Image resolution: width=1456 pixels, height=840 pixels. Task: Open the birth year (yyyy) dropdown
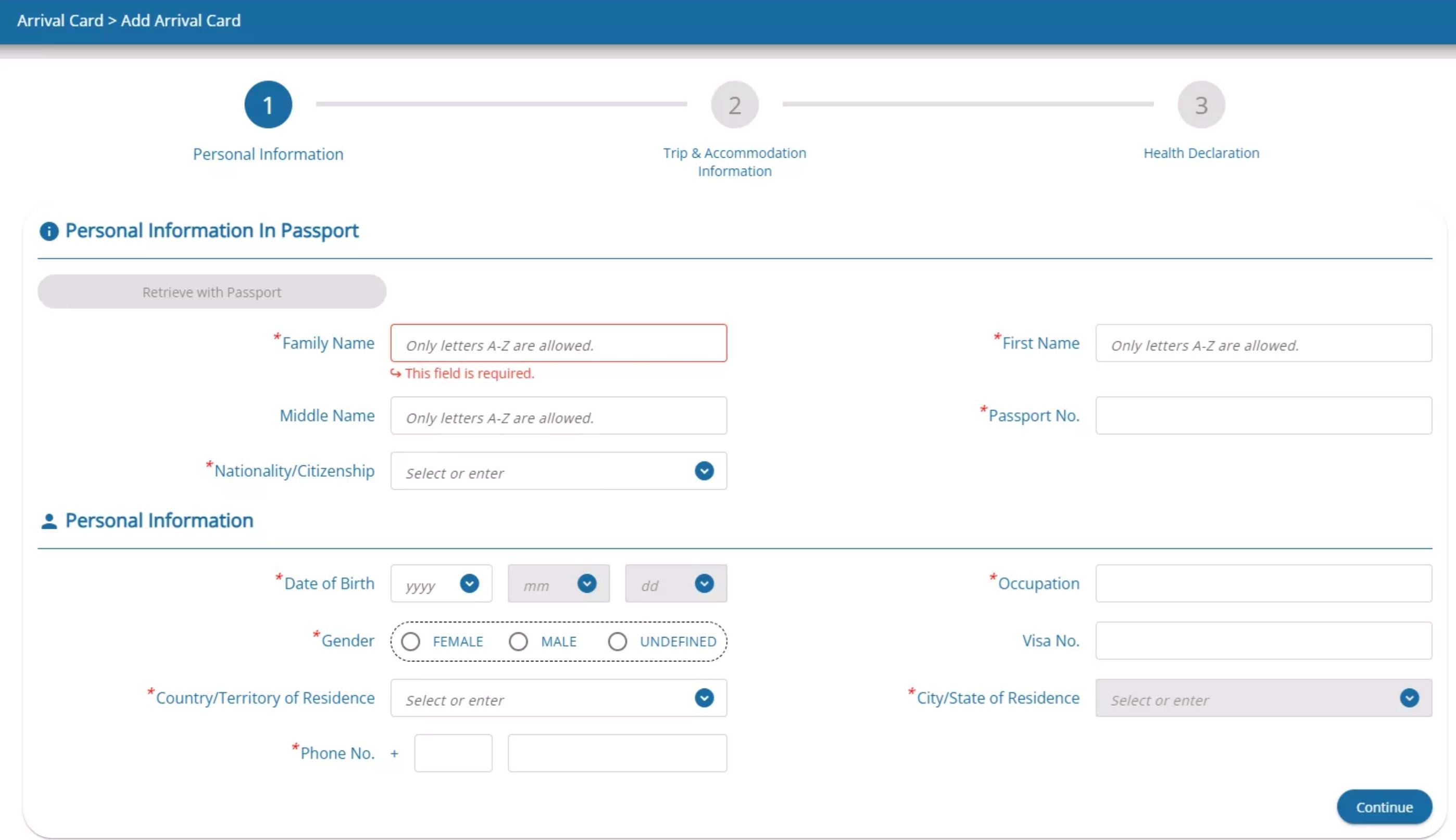[x=442, y=584]
